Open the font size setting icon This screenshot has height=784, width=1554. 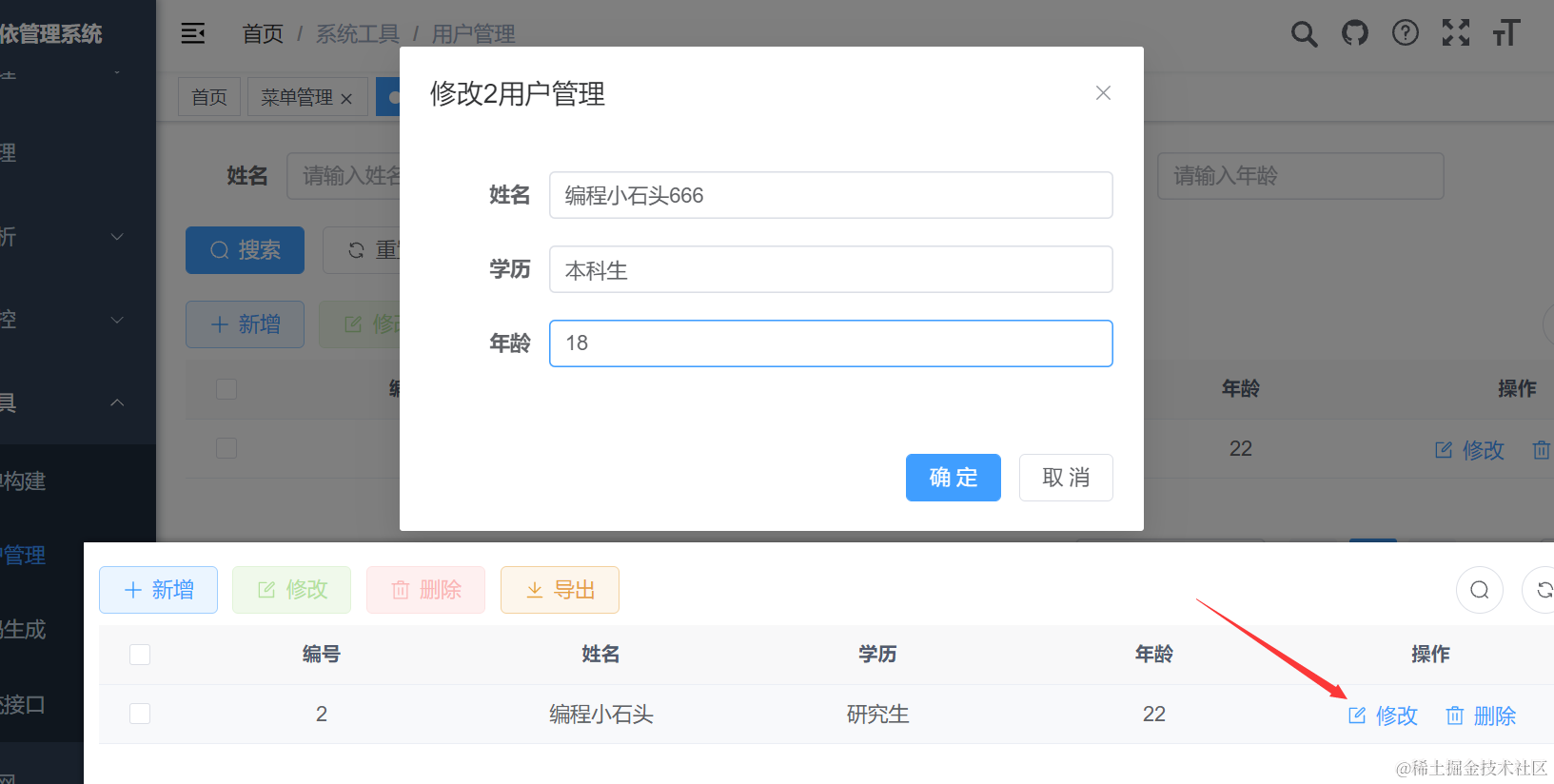coord(1505,33)
